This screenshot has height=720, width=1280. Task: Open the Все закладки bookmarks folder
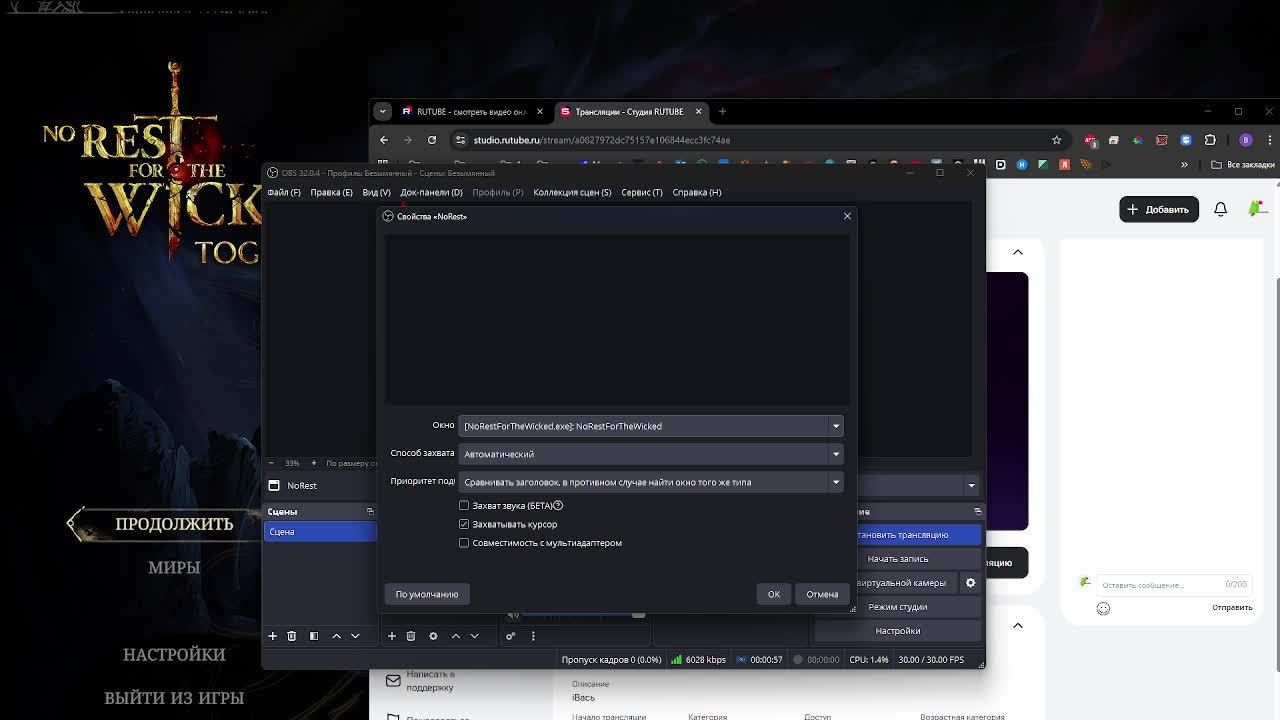[1243, 165]
